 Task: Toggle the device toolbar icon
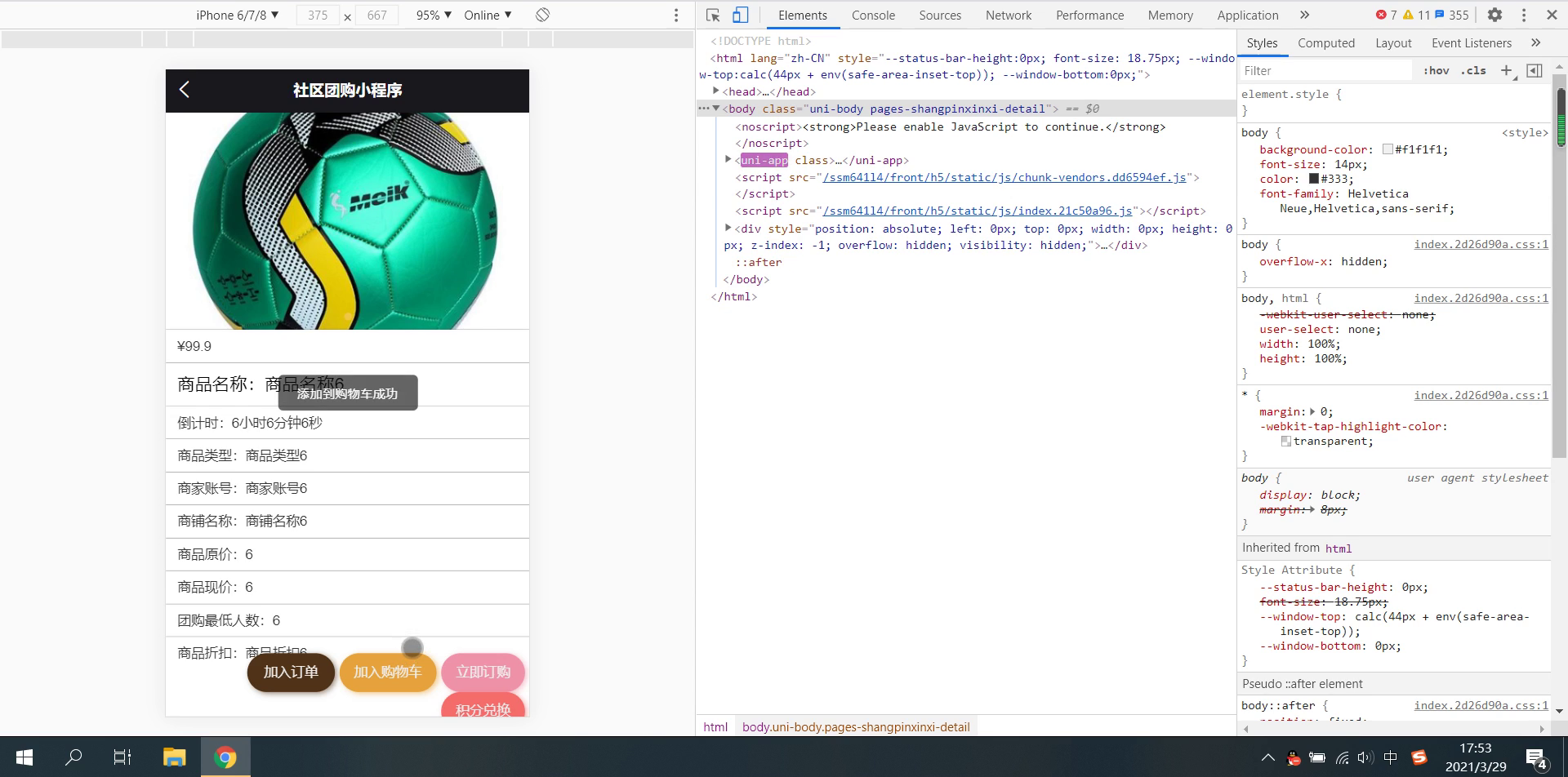740,15
